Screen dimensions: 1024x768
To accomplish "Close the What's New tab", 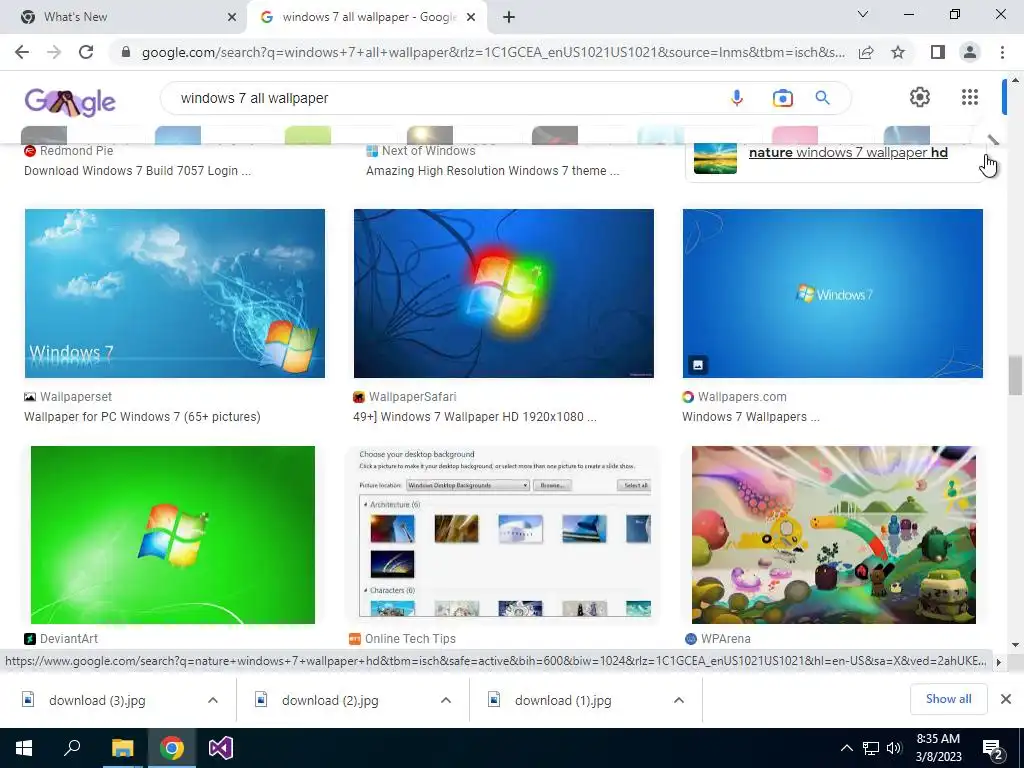I will click(232, 17).
